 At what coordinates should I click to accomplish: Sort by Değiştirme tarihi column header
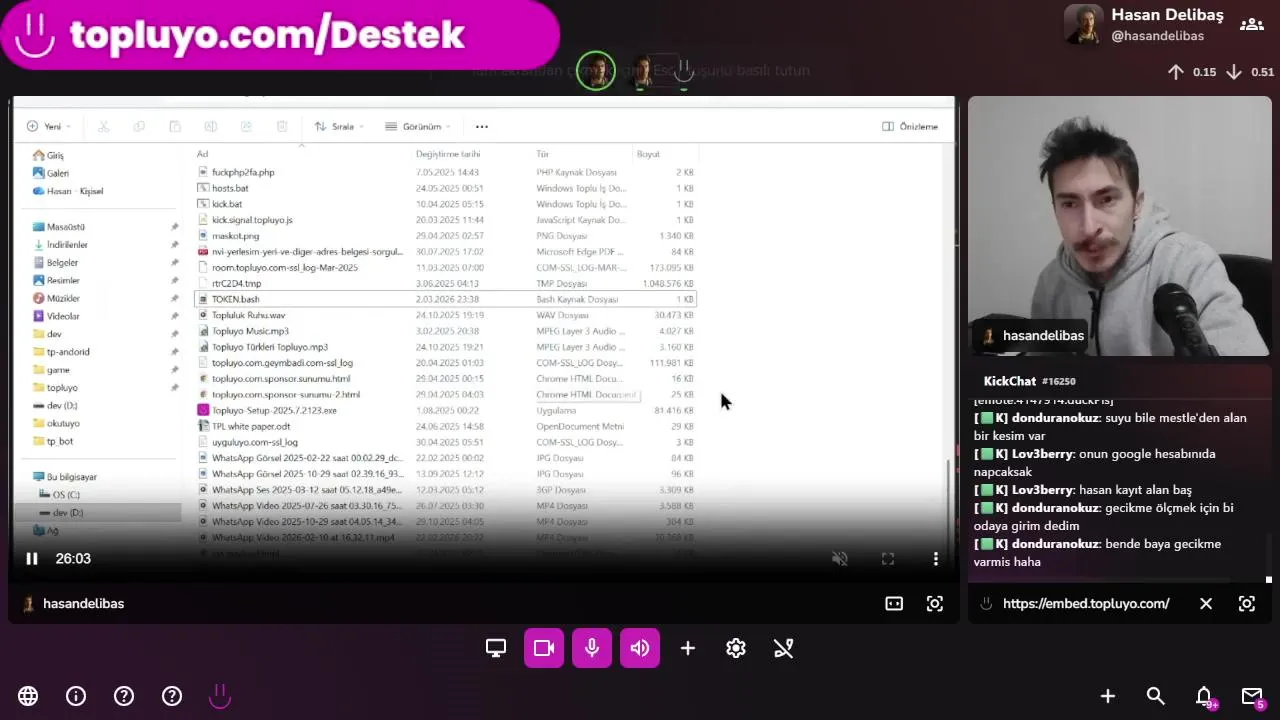[x=448, y=154]
